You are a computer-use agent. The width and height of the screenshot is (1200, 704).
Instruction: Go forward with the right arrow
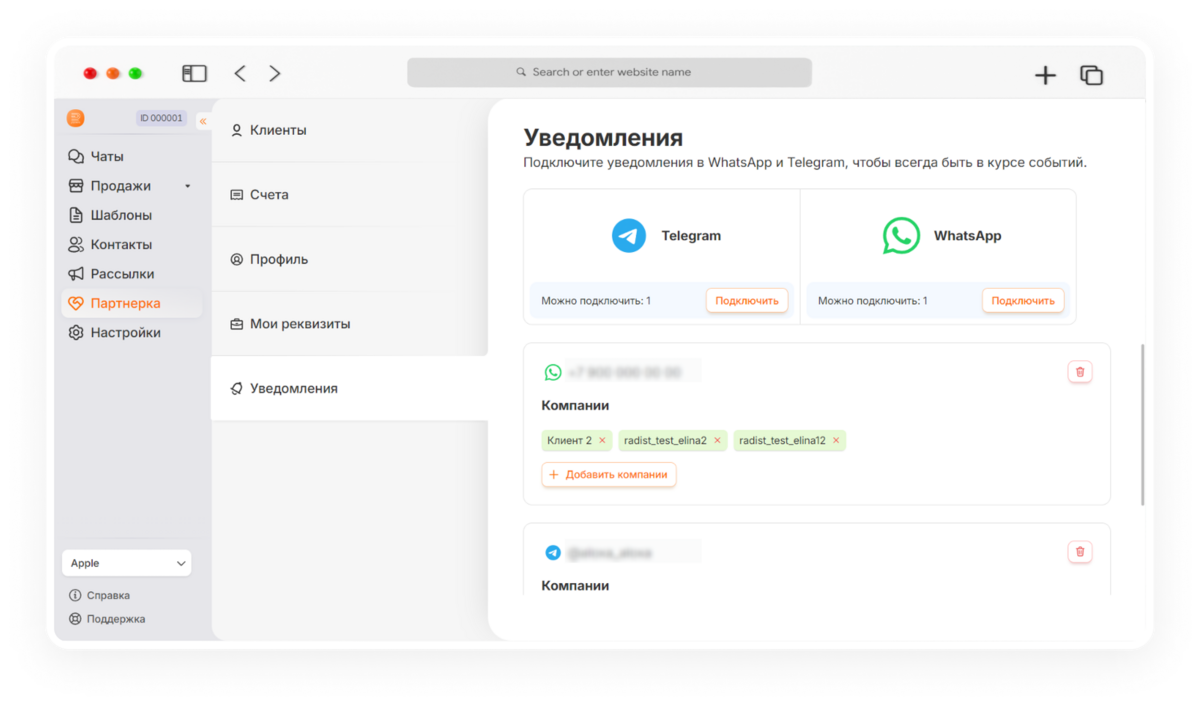tap(275, 73)
